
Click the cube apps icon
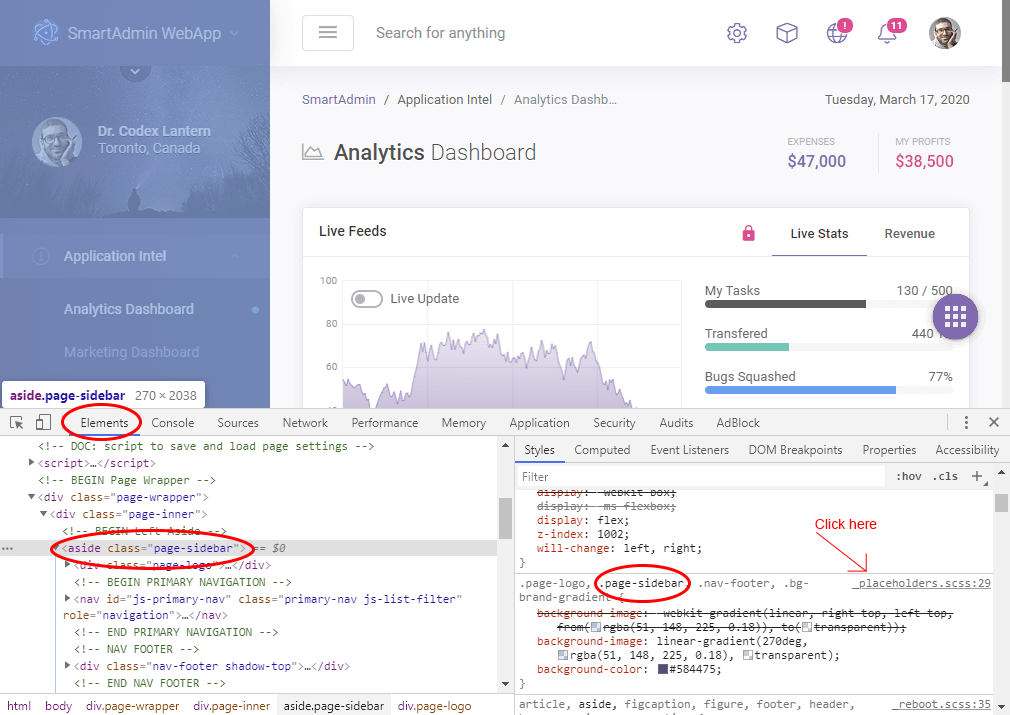787,33
